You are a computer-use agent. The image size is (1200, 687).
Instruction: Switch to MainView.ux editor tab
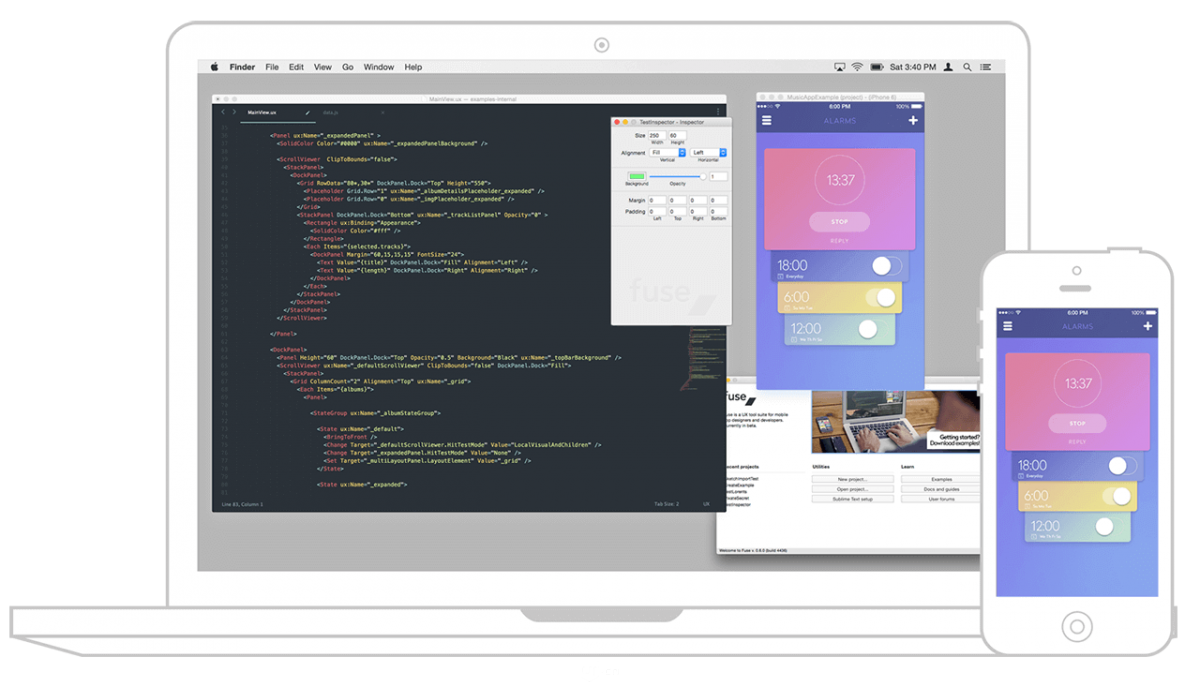point(278,113)
